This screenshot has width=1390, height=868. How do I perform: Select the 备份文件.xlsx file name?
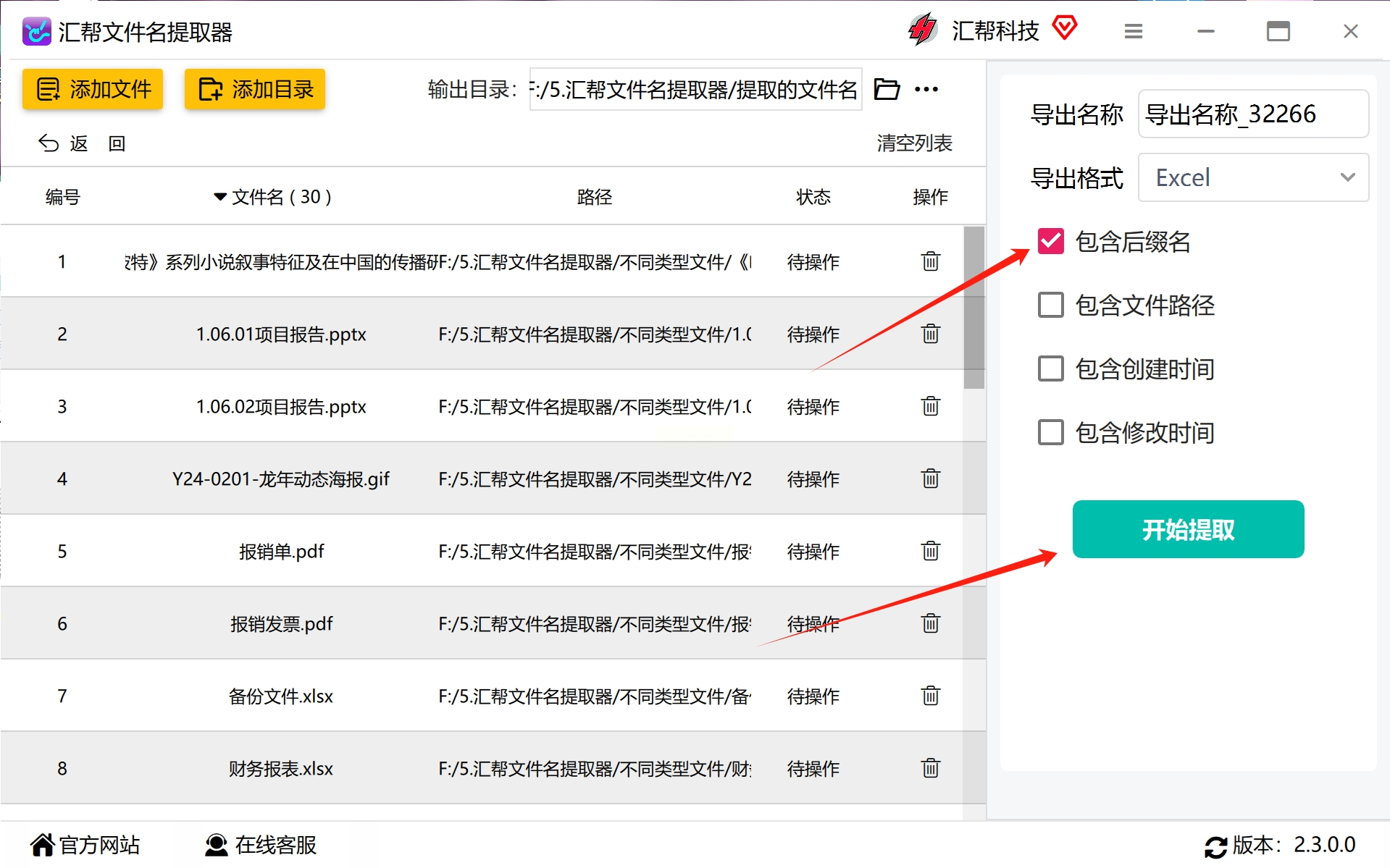281,696
